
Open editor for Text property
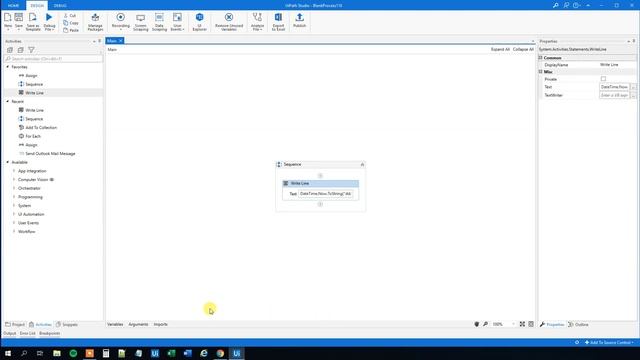633,87
